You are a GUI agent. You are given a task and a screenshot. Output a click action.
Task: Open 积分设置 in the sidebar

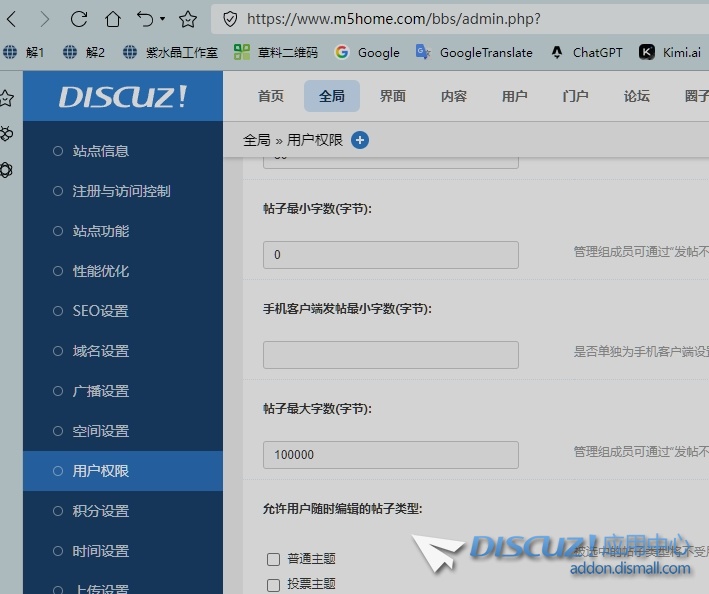[x=123, y=511]
